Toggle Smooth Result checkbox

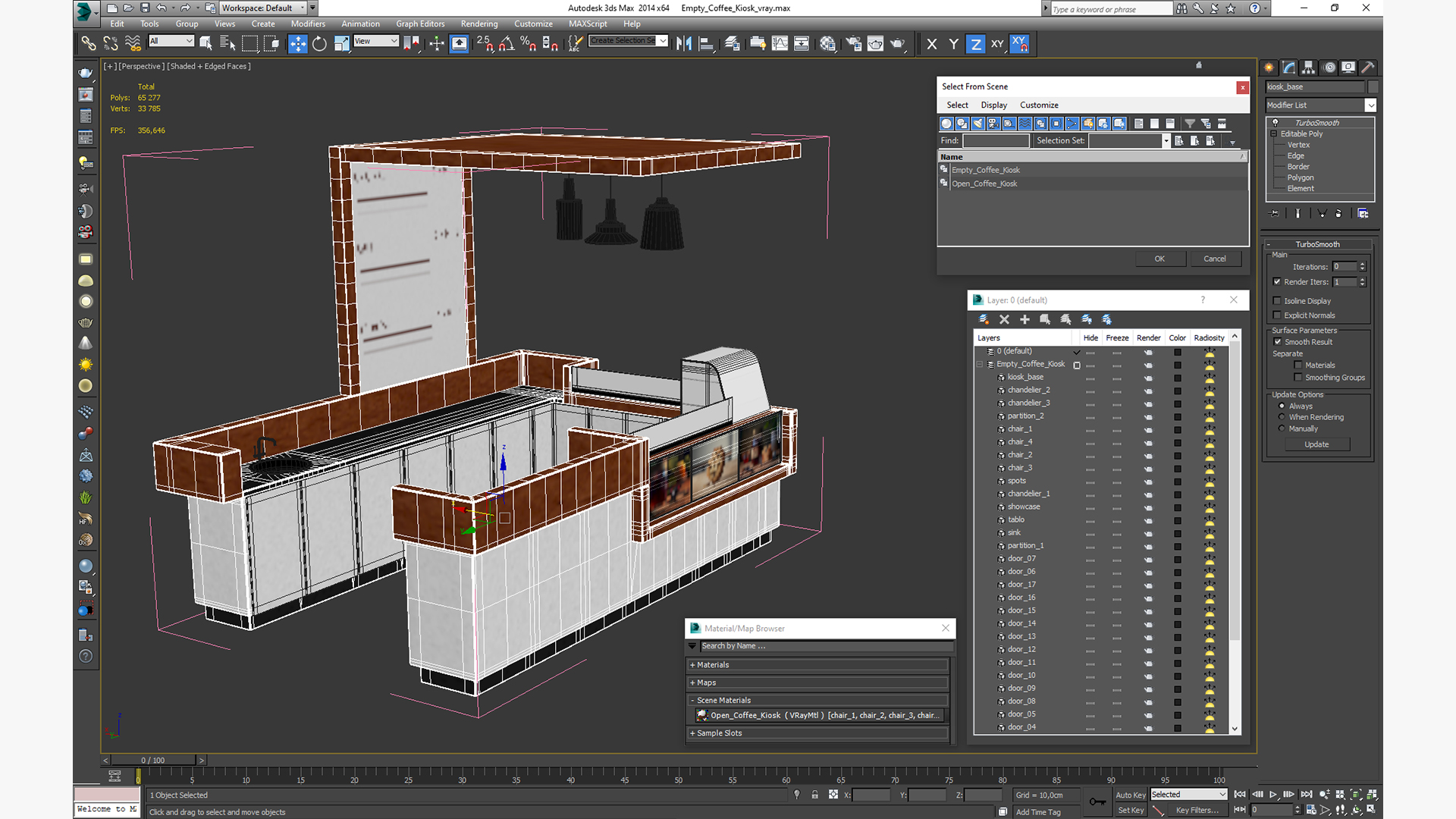click(1278, 342)
